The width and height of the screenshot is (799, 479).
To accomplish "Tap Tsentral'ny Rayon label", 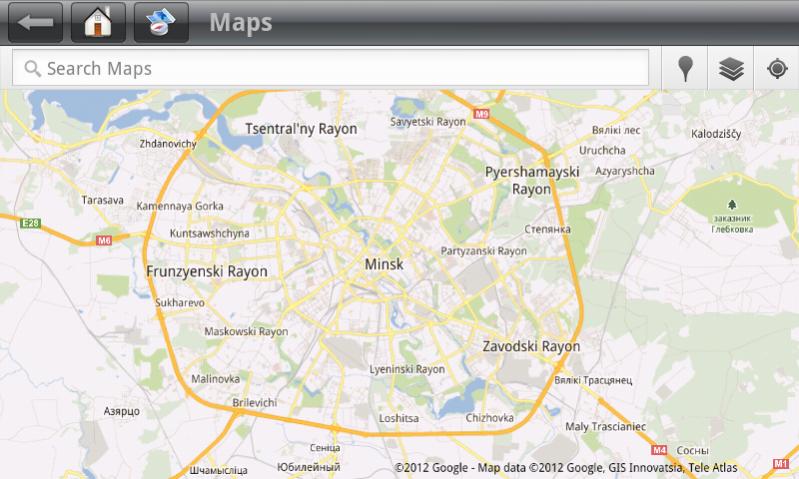I will 301,129.
